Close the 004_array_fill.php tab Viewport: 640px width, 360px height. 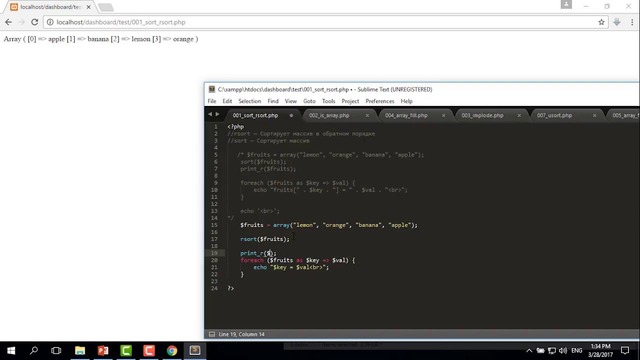pyautogui.click(x=443, y=116)
